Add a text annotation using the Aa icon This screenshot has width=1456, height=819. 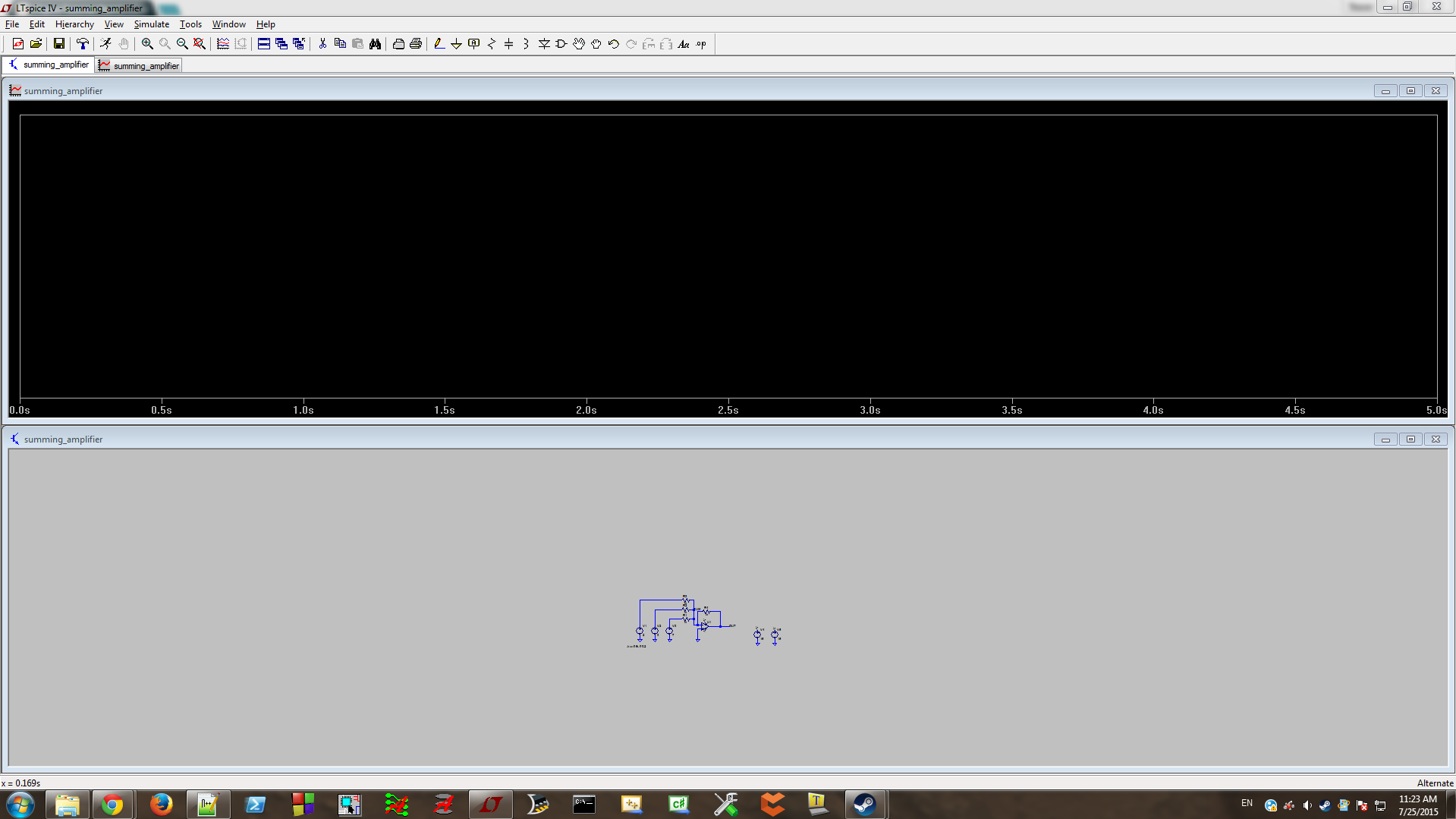coord(684,43)
